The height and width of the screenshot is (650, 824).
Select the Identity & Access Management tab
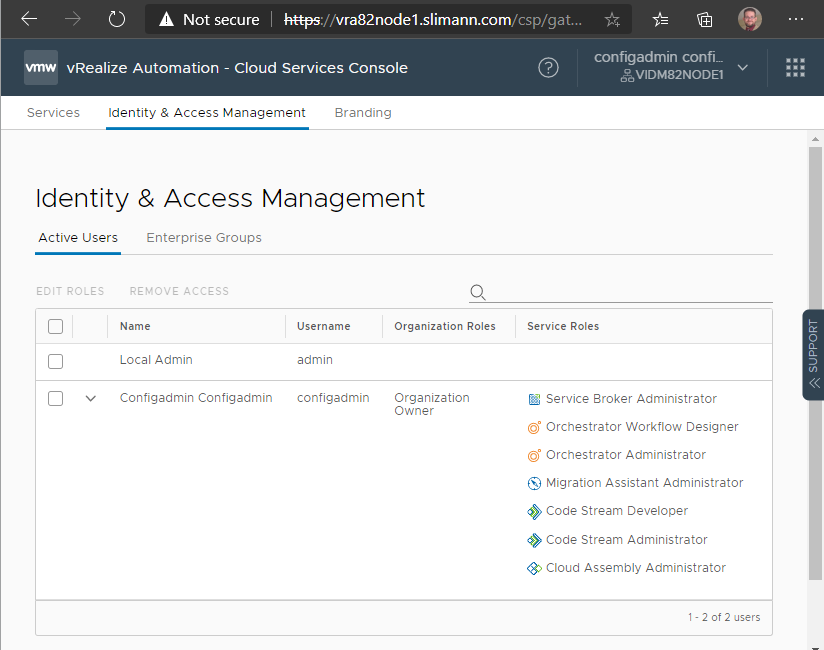(x=207, y=112)
